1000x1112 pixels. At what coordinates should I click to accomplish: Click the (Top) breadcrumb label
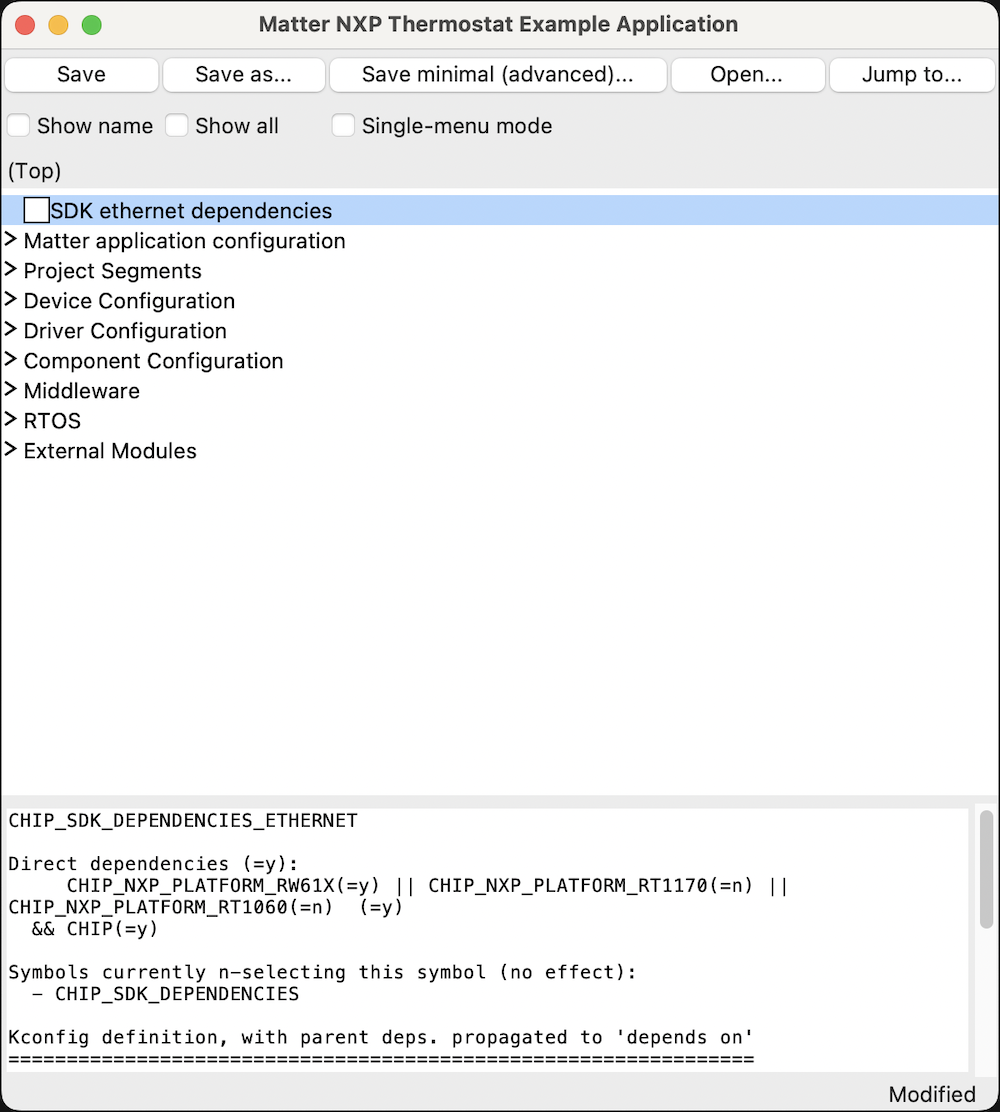point(33,171)
